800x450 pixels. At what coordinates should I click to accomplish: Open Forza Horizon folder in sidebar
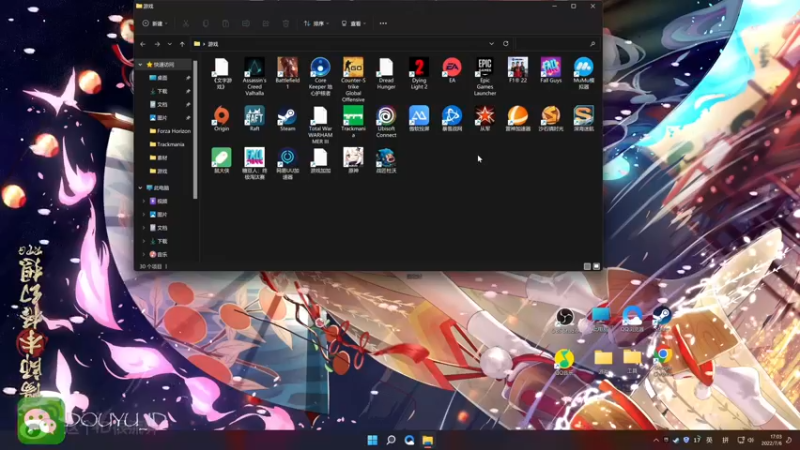(x=170, y=131)
